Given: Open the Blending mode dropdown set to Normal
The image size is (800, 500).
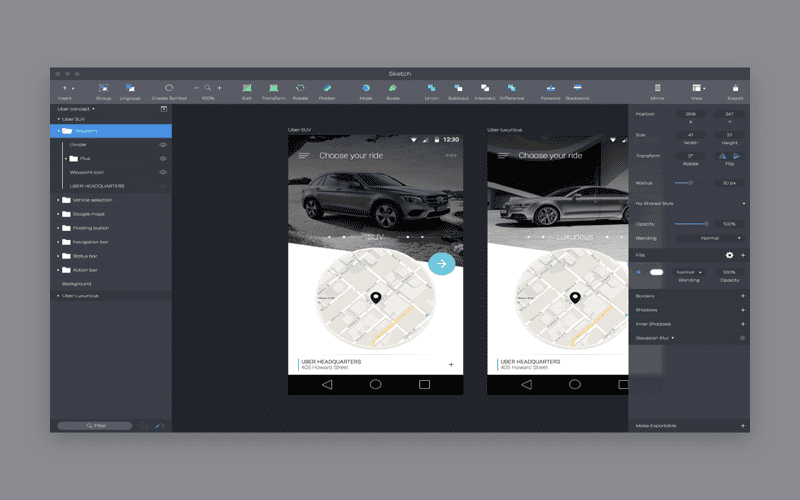Looking at the screenshot, I should tap(709, 238).
